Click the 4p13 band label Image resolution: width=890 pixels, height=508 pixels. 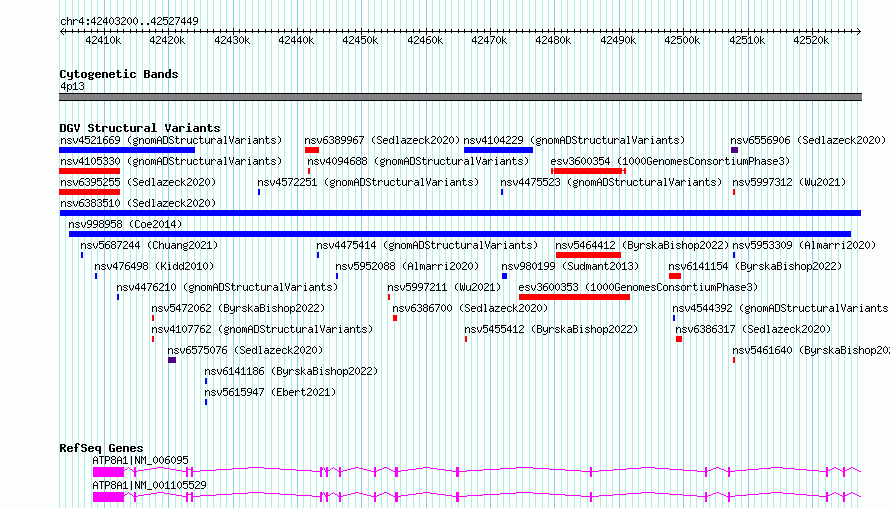pyautogui.click(x=72, y=86)
